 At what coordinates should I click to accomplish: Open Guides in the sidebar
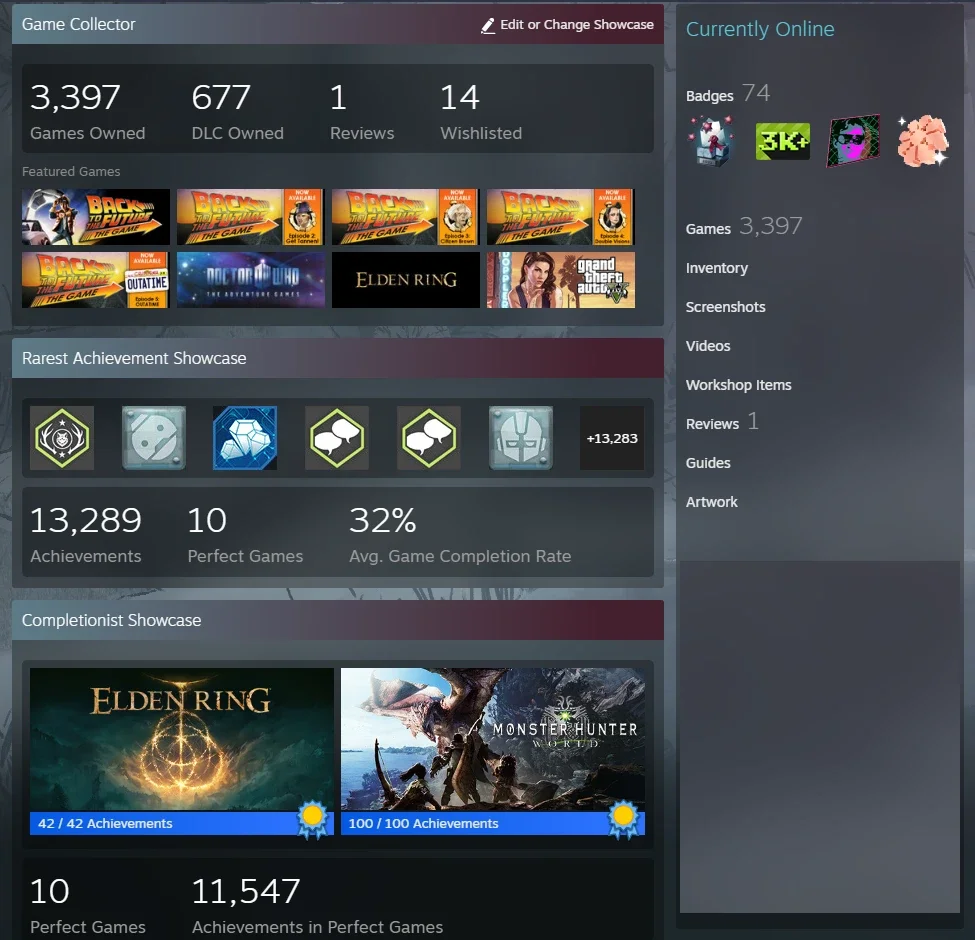point(708,463)
